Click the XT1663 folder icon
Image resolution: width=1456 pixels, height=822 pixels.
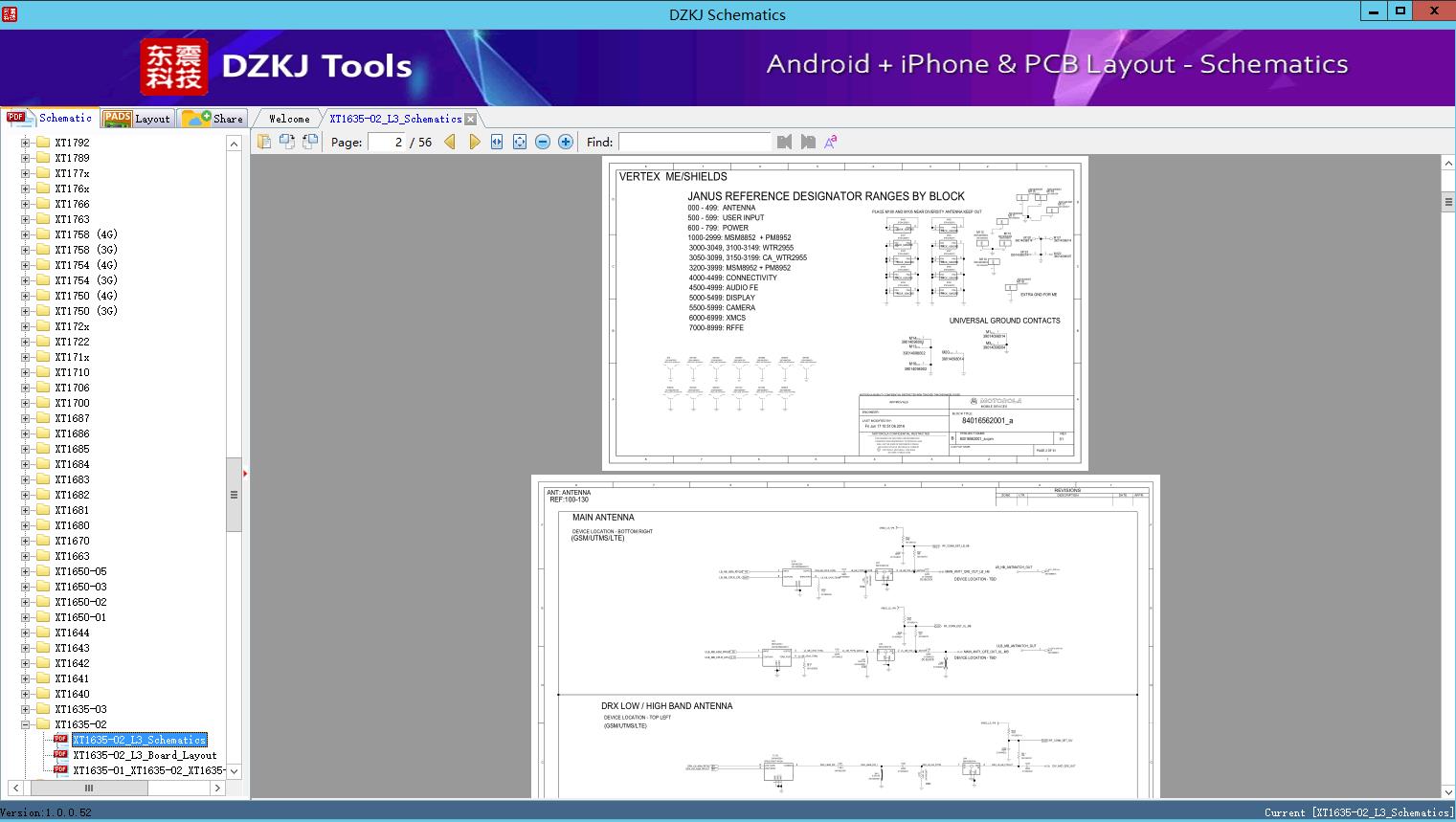[43, 556]
